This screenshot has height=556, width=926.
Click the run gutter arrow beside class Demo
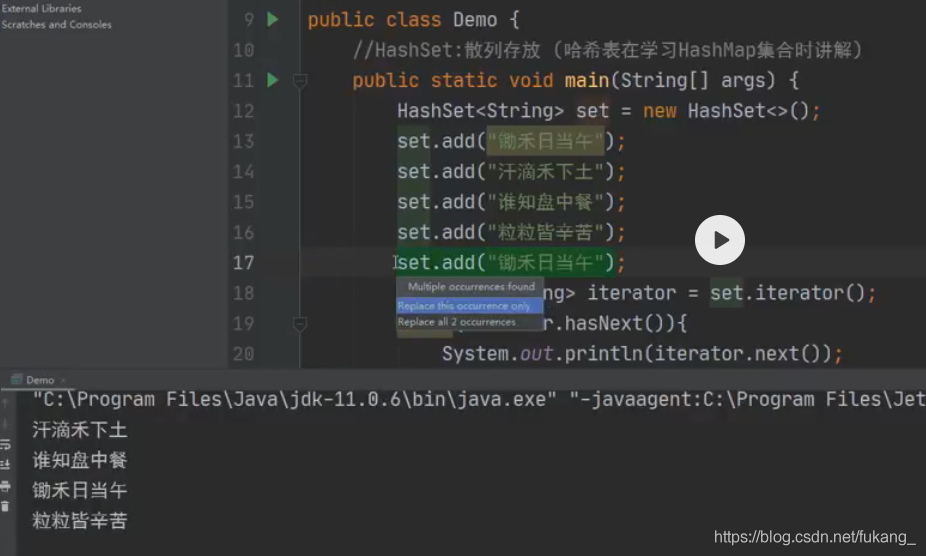[x=272, y=19]
